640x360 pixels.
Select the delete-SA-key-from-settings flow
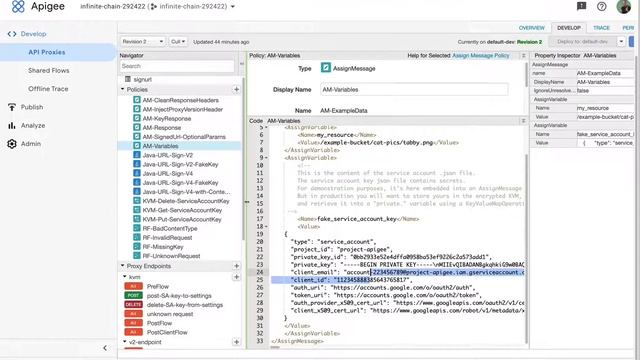tap(184, 305)
